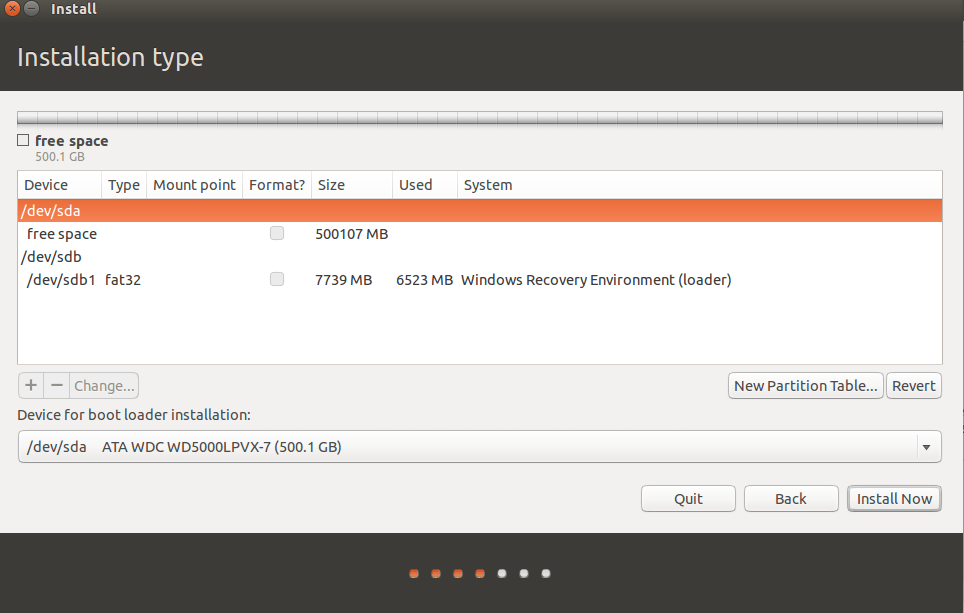Sort by the Size column header
964x613 pixels.
click(x=350, y=185)
